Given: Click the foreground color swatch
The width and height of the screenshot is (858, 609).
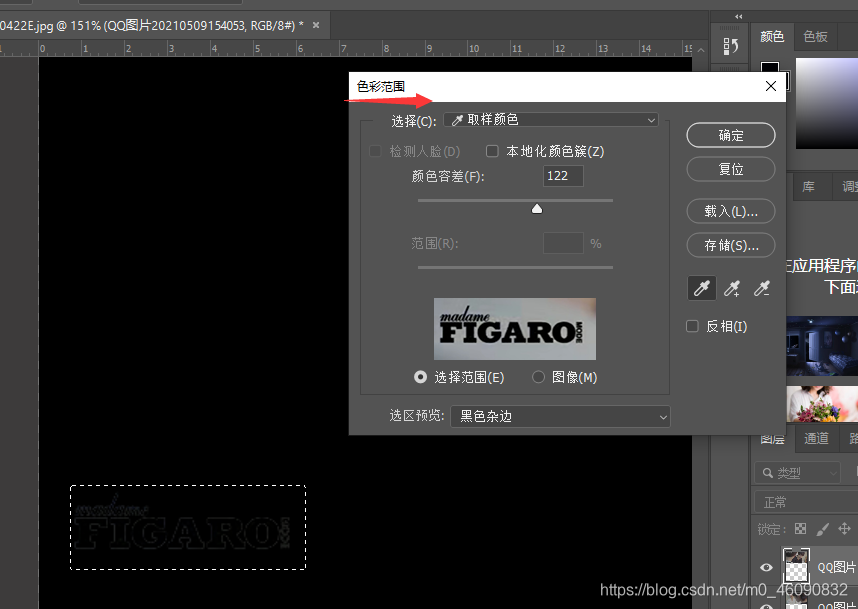Looking at the screenshot, I should [x=769, y=68].
